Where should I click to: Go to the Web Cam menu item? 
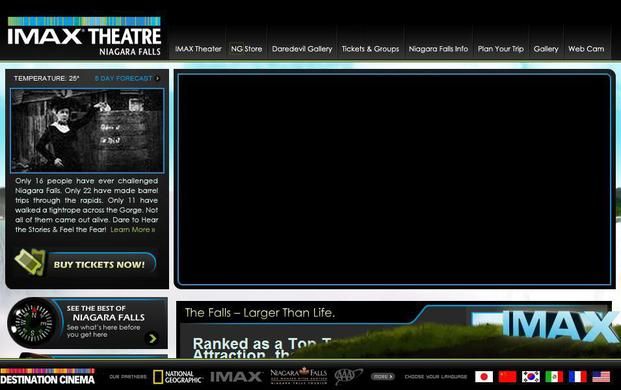tap(586, 49)
